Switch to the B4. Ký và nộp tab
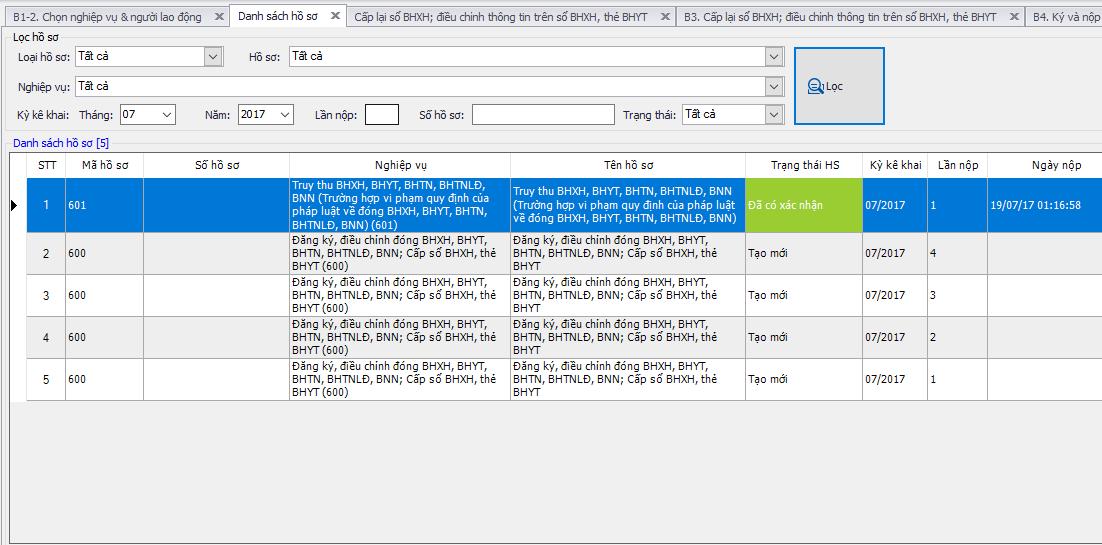 point(1064,17)
